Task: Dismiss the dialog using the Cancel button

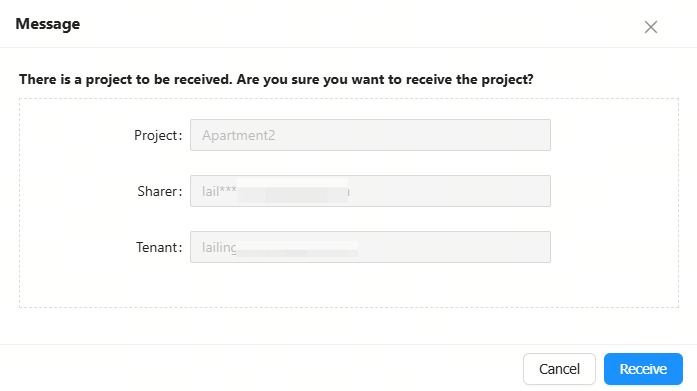Action: [x=559, y=369]
